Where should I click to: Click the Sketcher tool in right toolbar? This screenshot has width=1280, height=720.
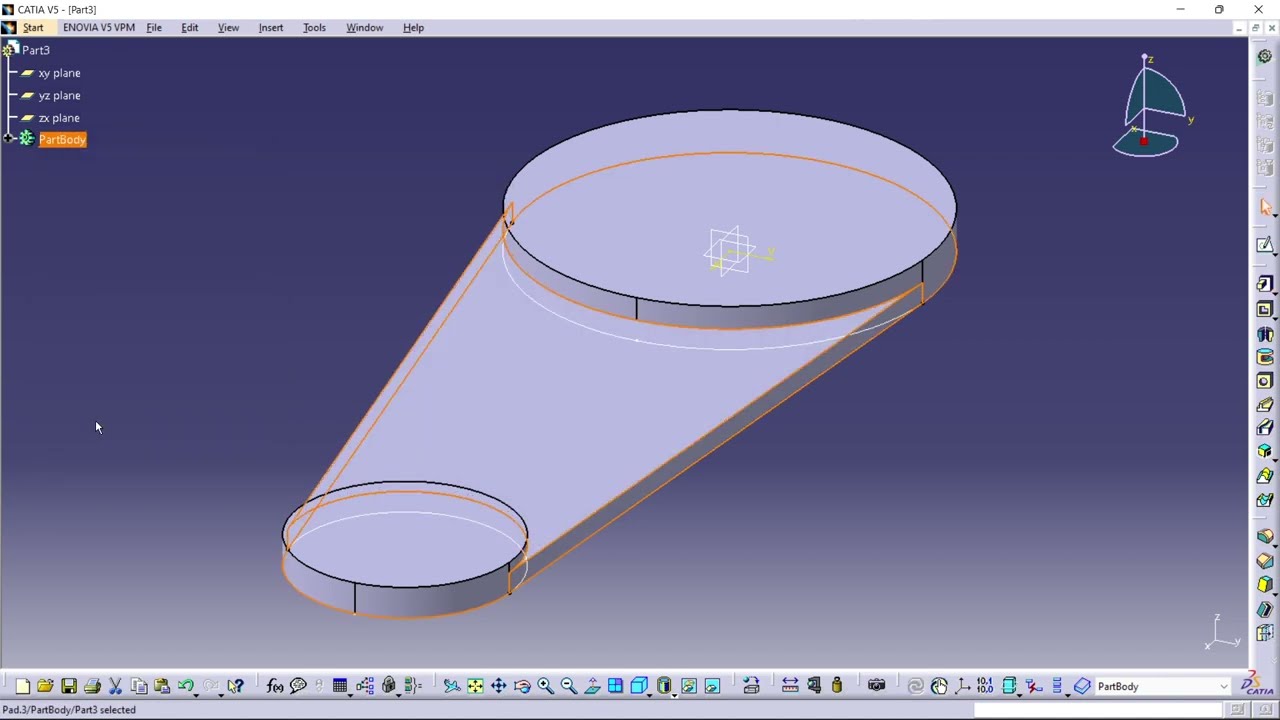point(1265,245)
